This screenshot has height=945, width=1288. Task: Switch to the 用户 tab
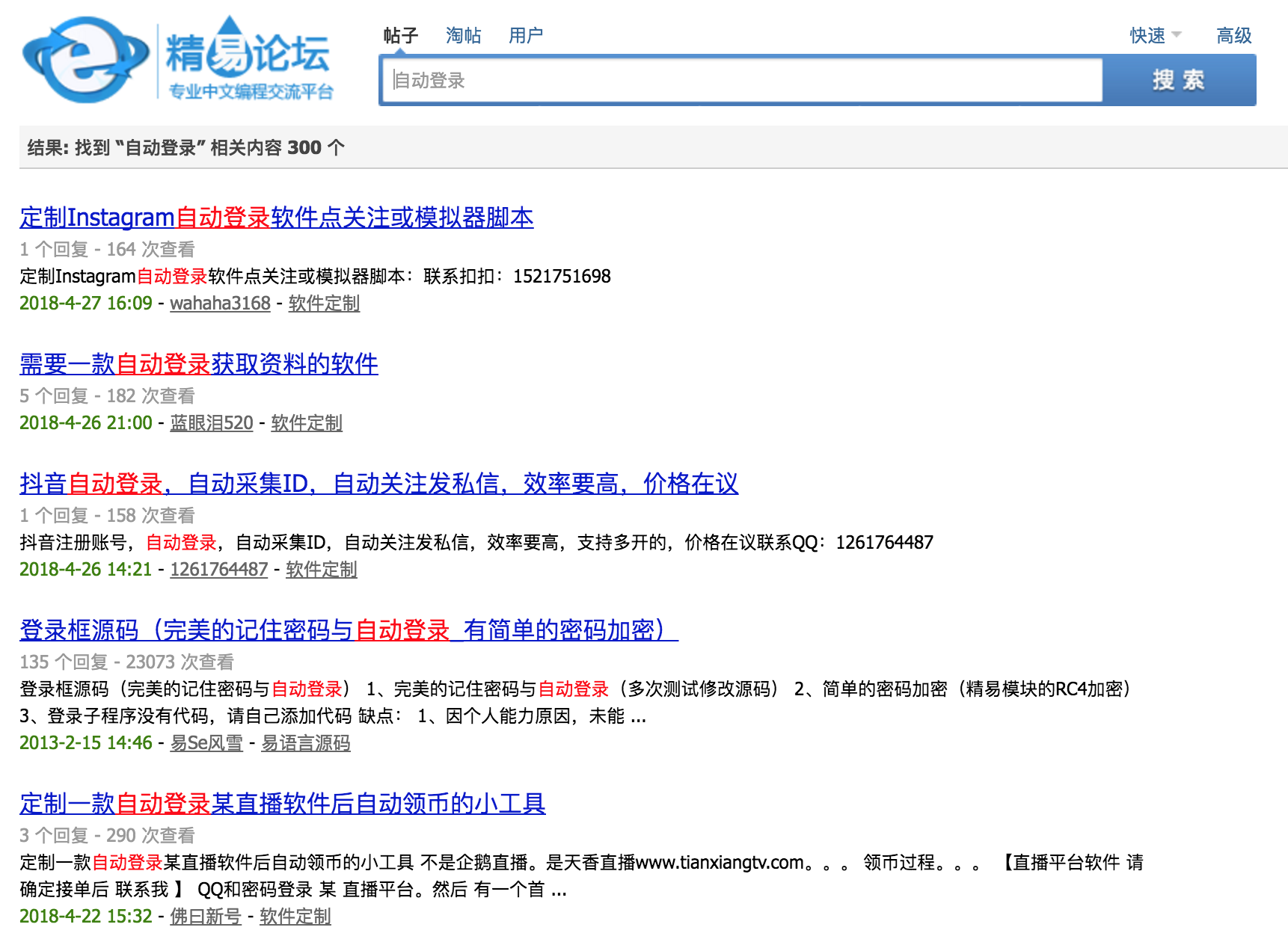(526, 35)
